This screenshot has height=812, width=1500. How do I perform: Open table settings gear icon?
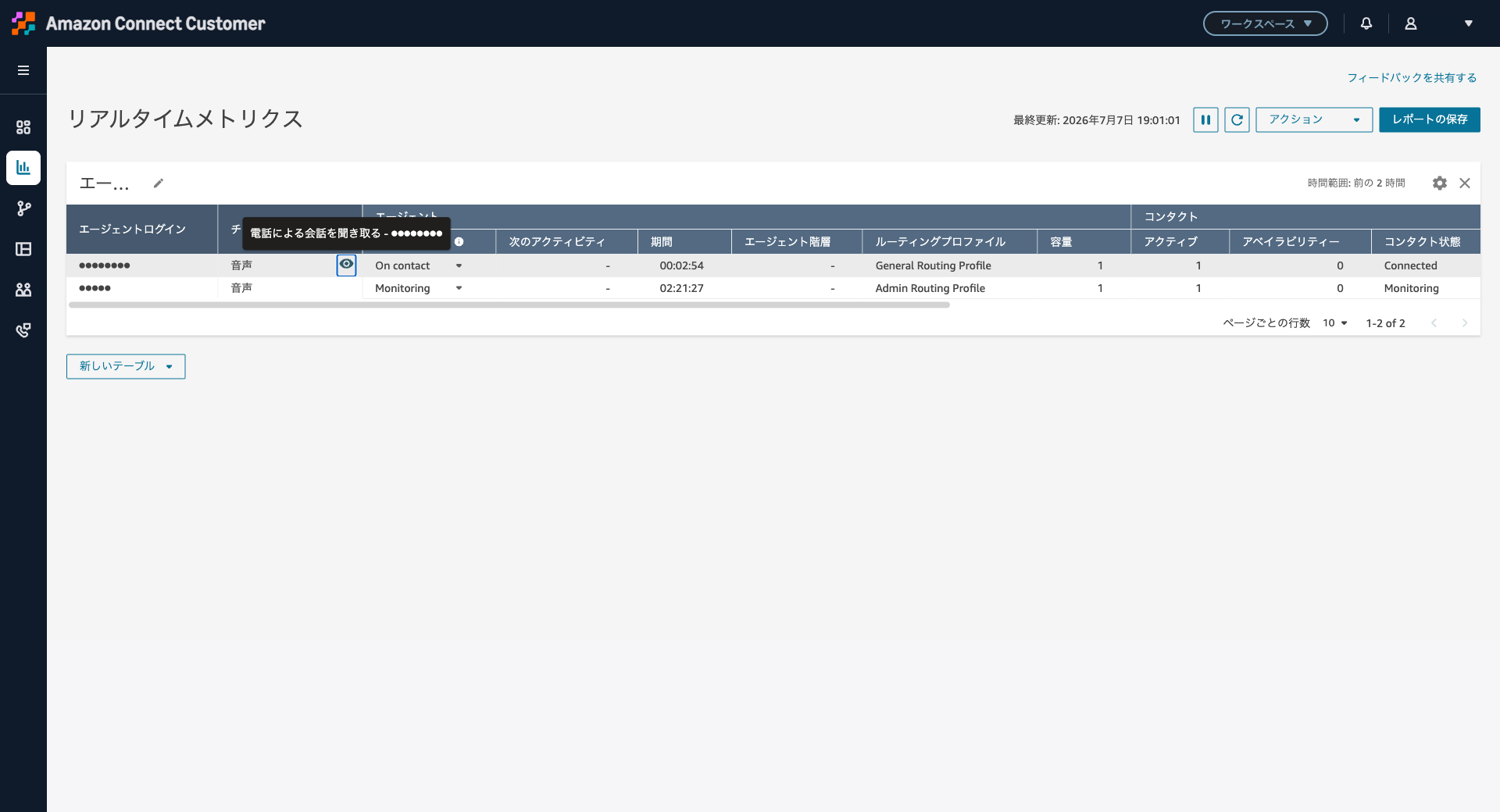1440,183
